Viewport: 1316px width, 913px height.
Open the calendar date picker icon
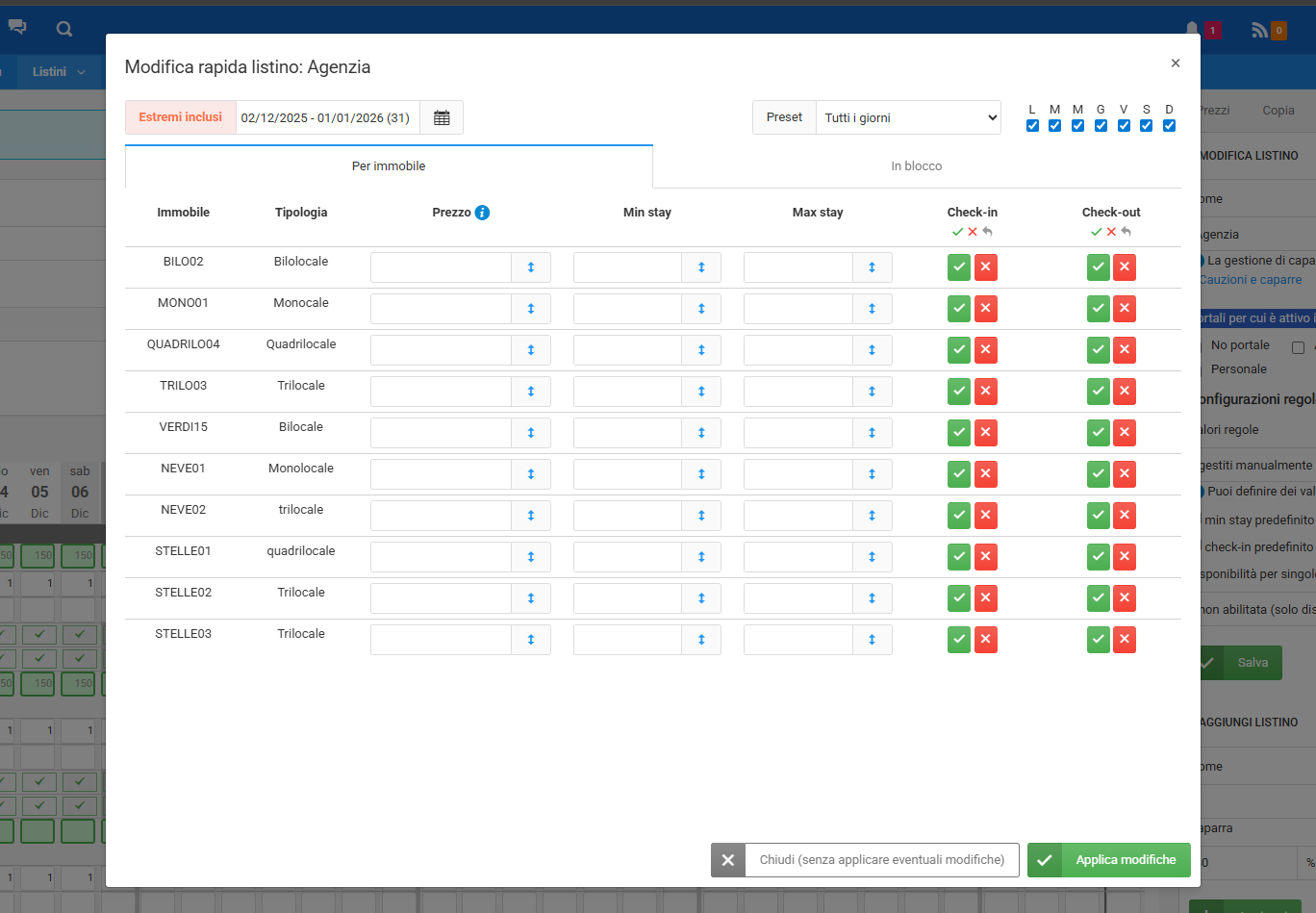pyautogui.click(x=442, y=117)
